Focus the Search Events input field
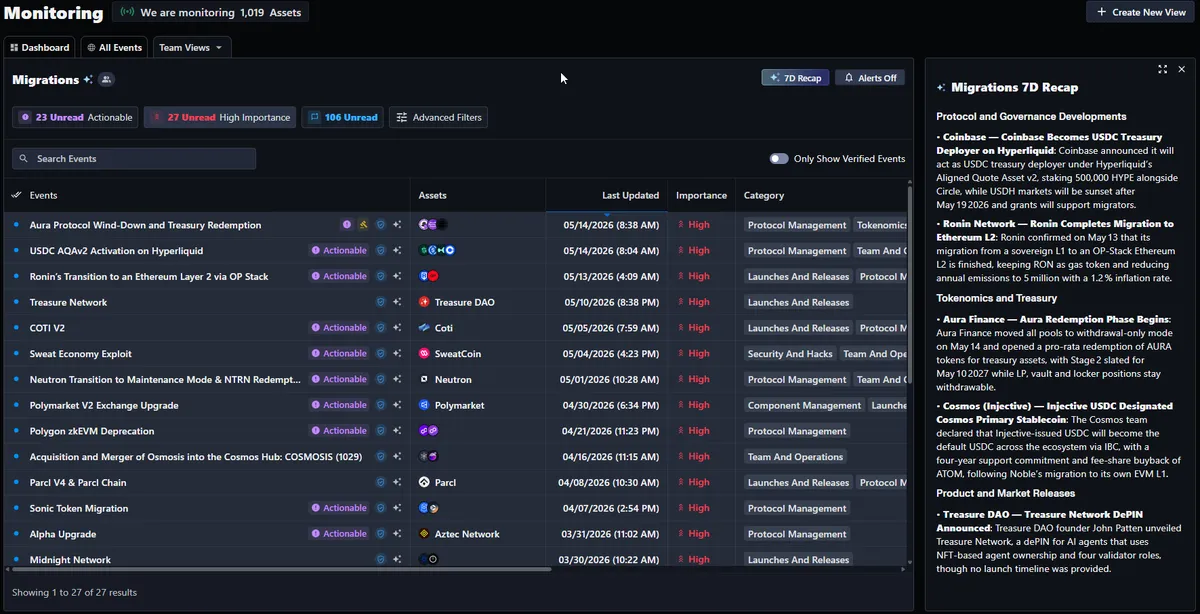 pyautogui.click(x=134, y=158)
